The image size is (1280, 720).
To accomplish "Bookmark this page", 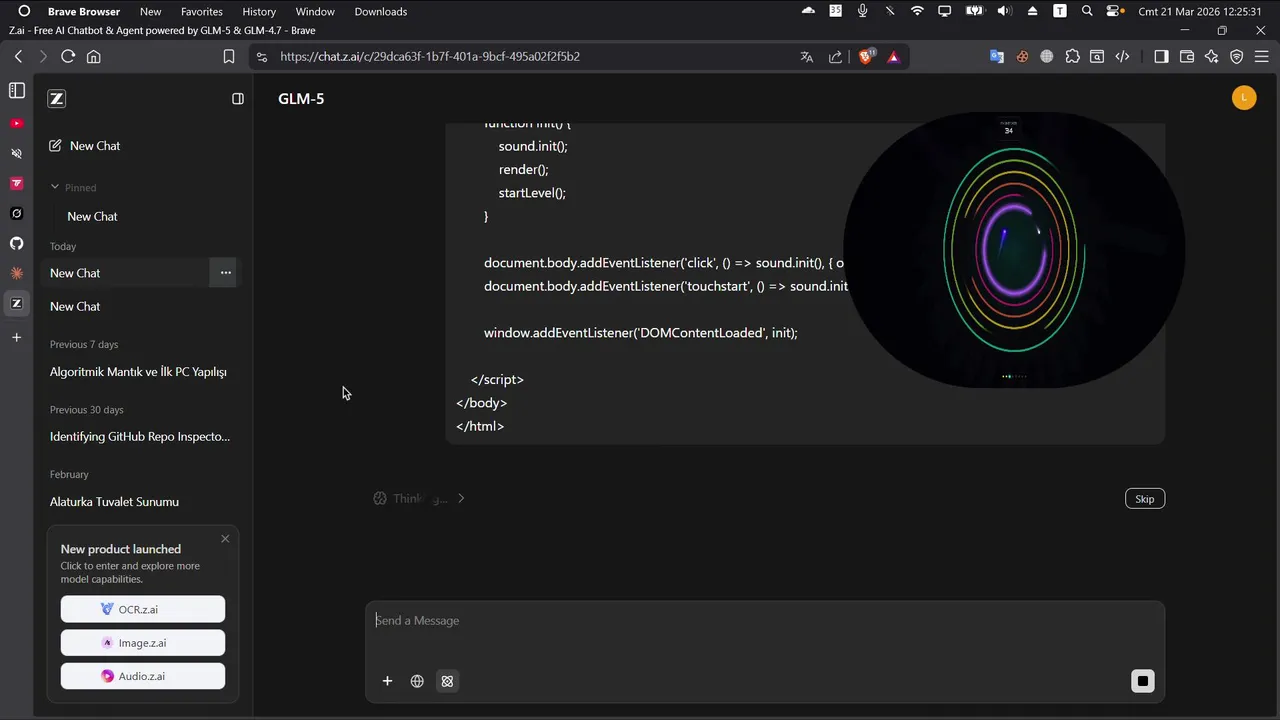I will (x=229, y=57).
